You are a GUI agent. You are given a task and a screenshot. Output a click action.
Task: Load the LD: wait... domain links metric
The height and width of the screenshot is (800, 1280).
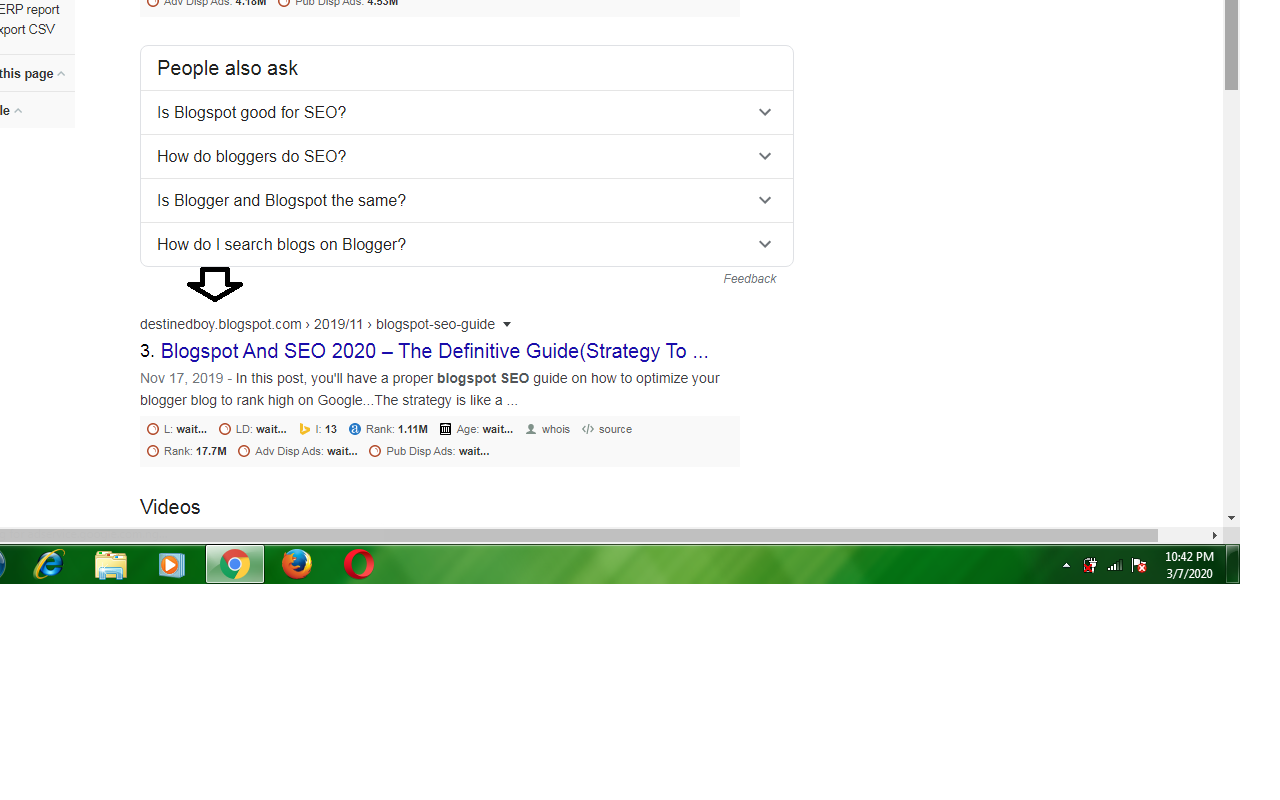[253, 429]
